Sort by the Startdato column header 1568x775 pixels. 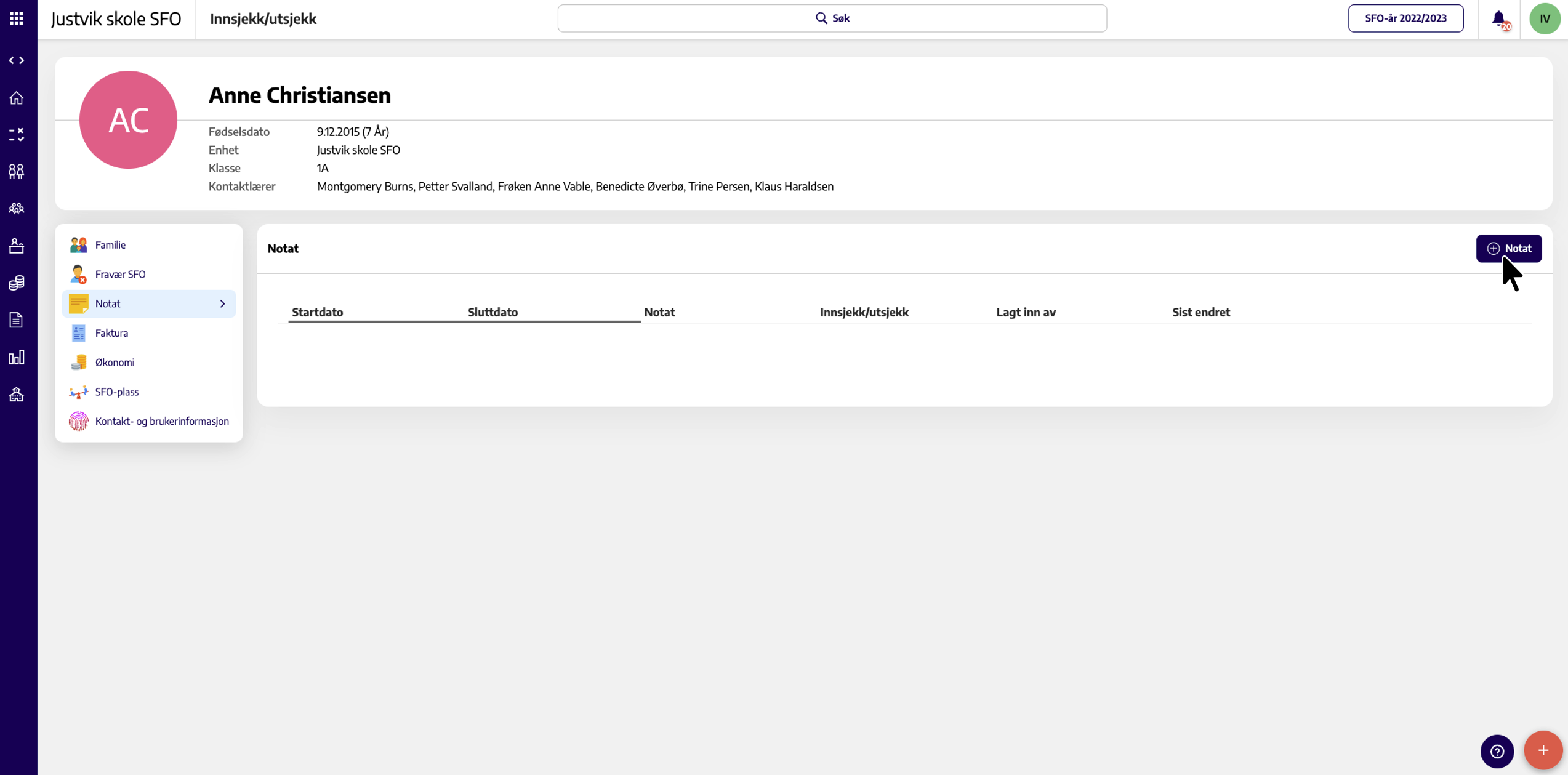317,312
